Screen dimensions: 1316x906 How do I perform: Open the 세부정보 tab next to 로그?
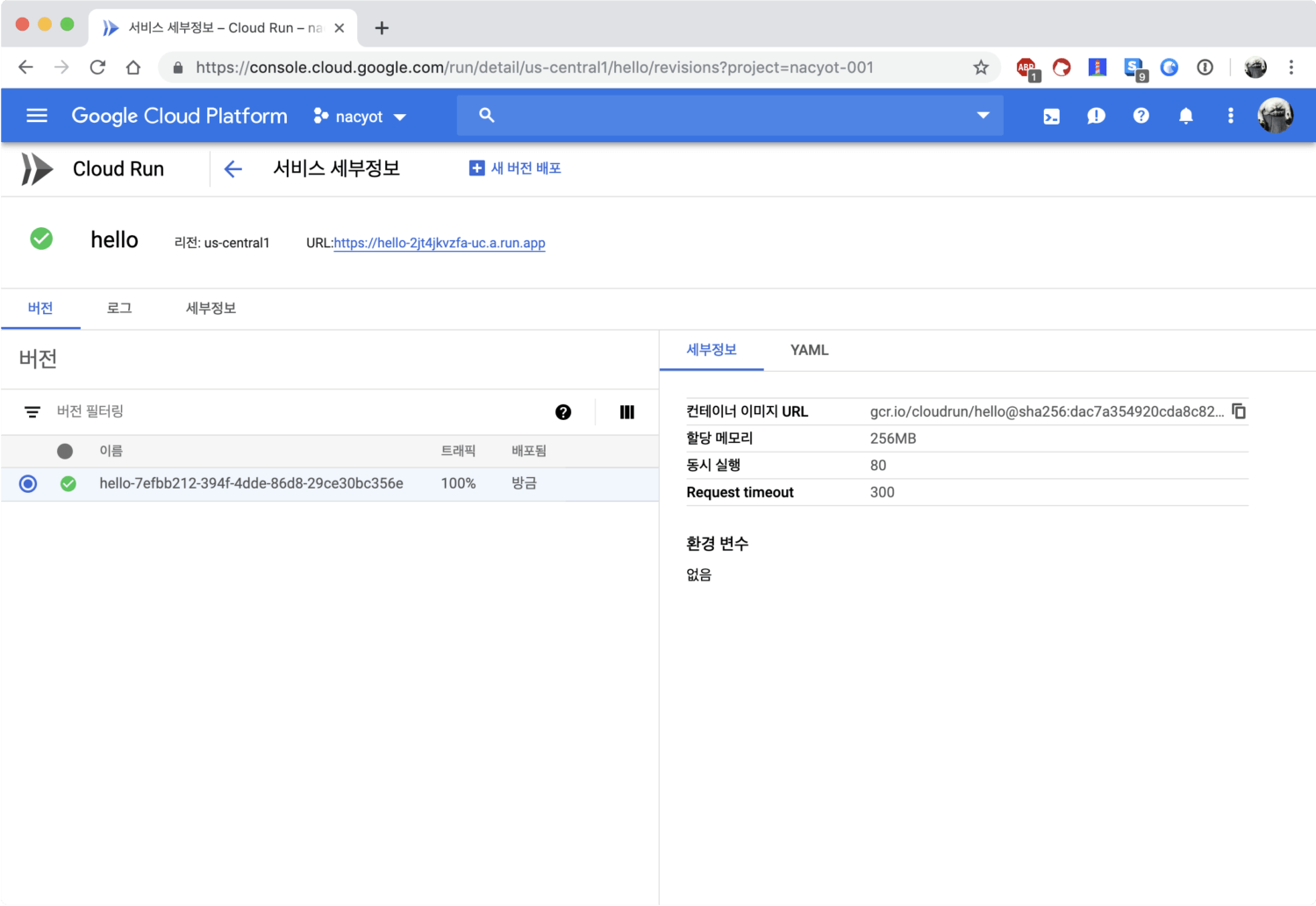[x=211, y=309]
